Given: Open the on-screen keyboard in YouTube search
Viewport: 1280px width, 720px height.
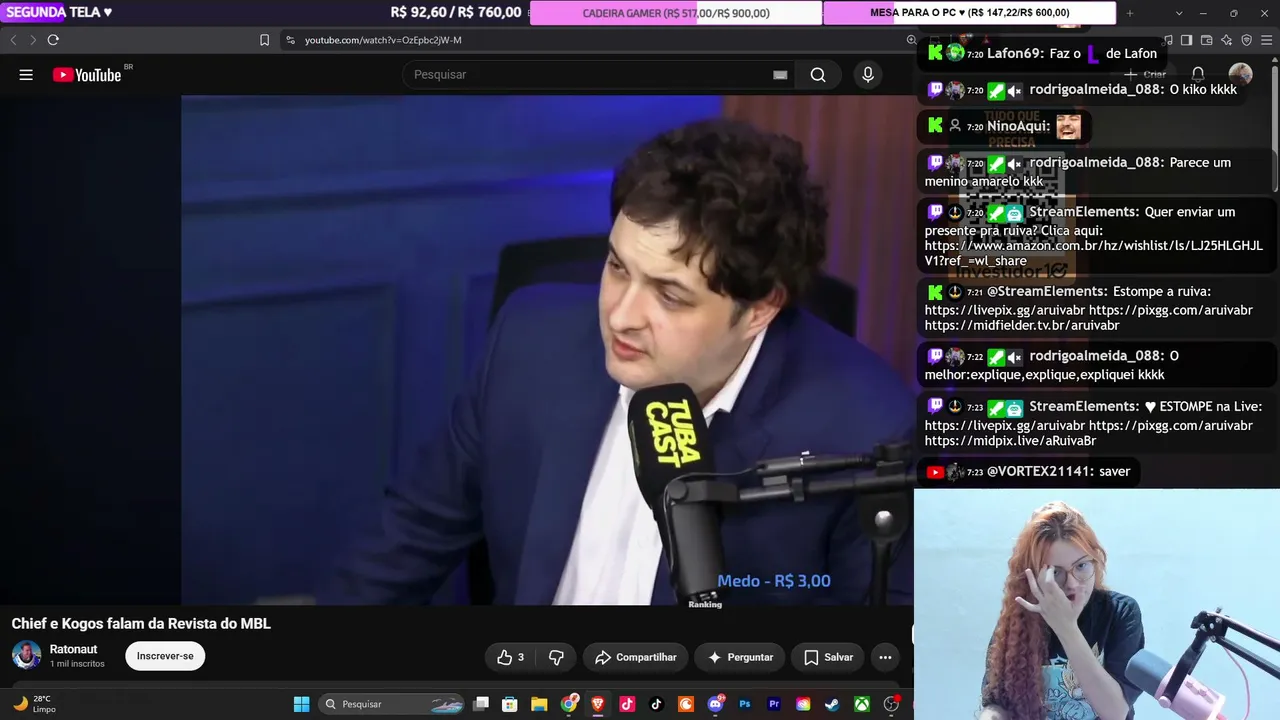Looking at the screenshot, I should pos(780,75).
